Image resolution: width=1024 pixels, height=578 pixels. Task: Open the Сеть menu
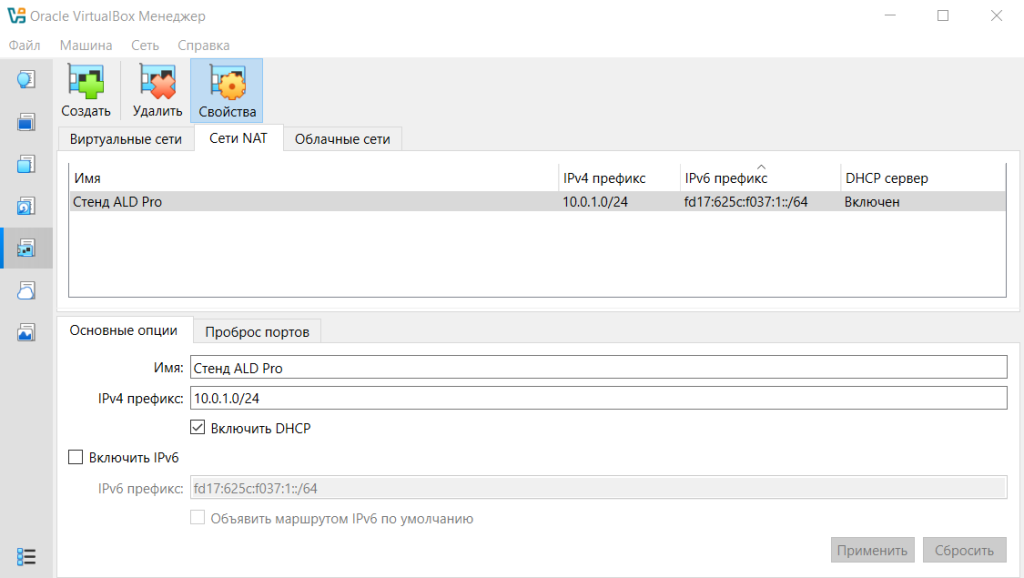[145, 45]
